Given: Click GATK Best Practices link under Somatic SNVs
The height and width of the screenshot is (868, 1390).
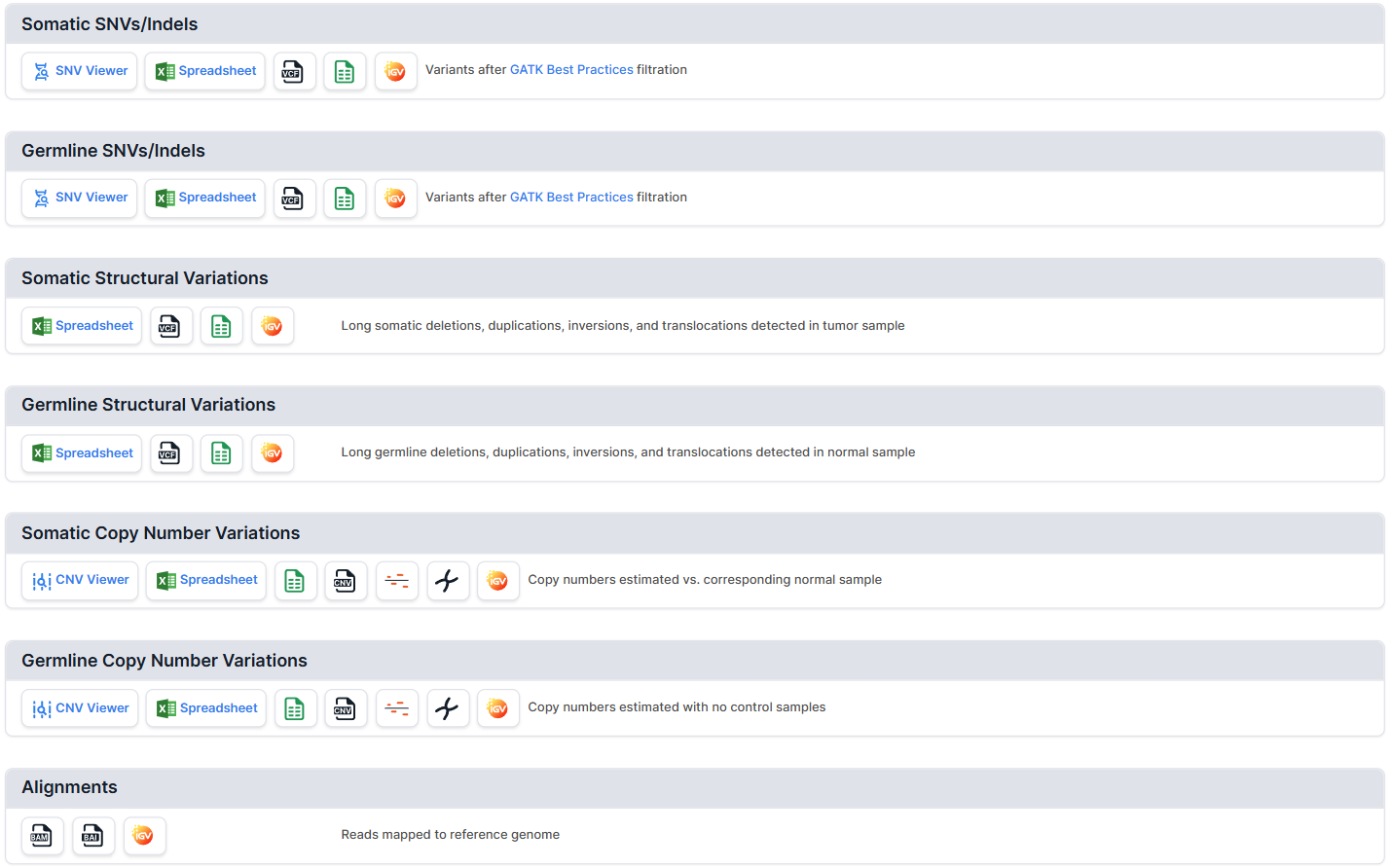Looking at the screenshot, I should (x=571, y=70).
